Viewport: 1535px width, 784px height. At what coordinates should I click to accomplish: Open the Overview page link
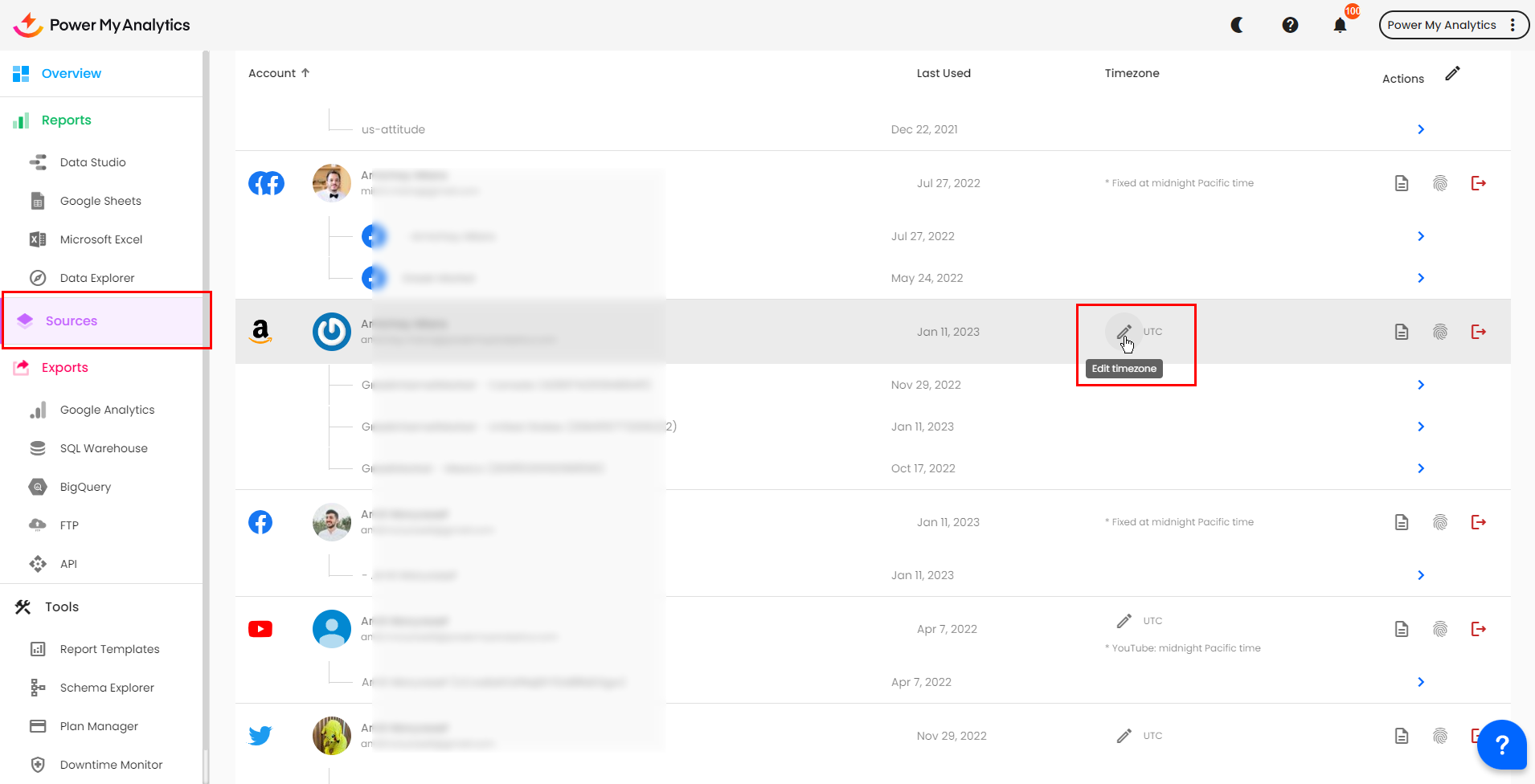click(71, 73)
